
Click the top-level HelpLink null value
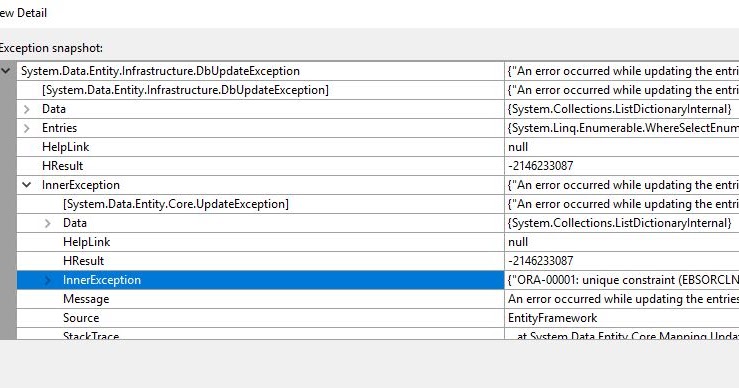(518, 147)
